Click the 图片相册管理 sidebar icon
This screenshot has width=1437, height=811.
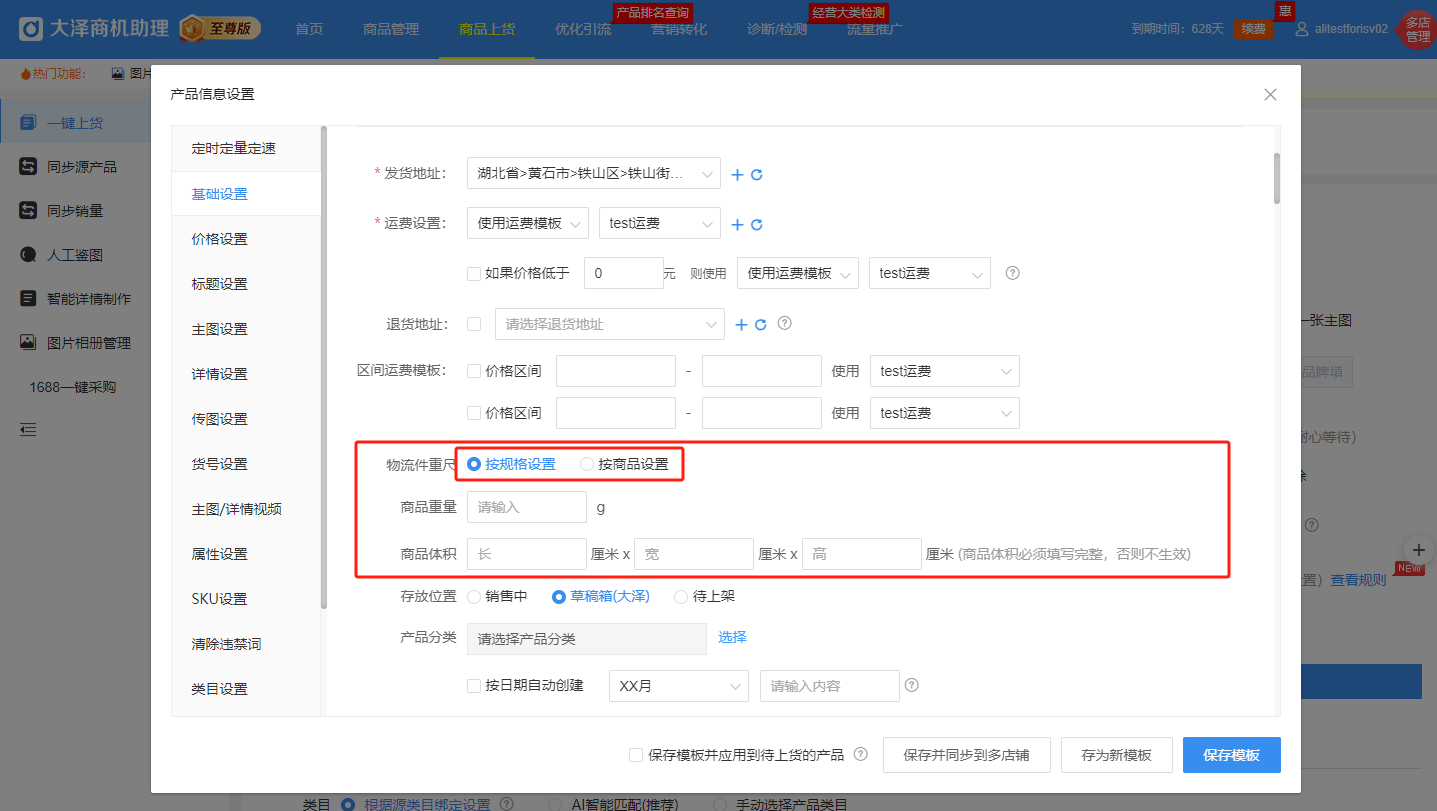[x=28, y=343]
